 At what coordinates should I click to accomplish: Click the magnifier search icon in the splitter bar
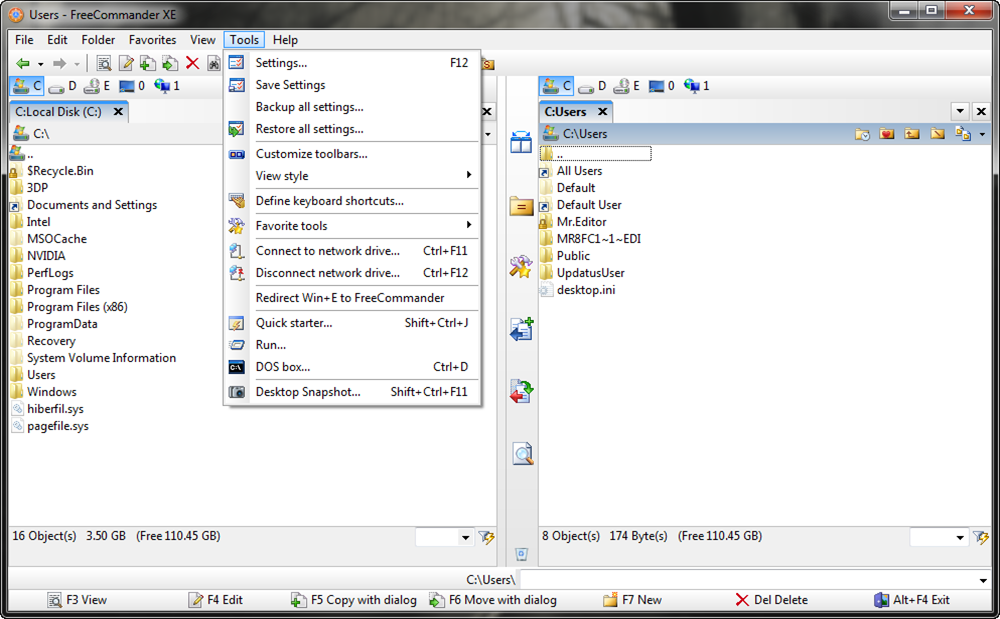522,454
